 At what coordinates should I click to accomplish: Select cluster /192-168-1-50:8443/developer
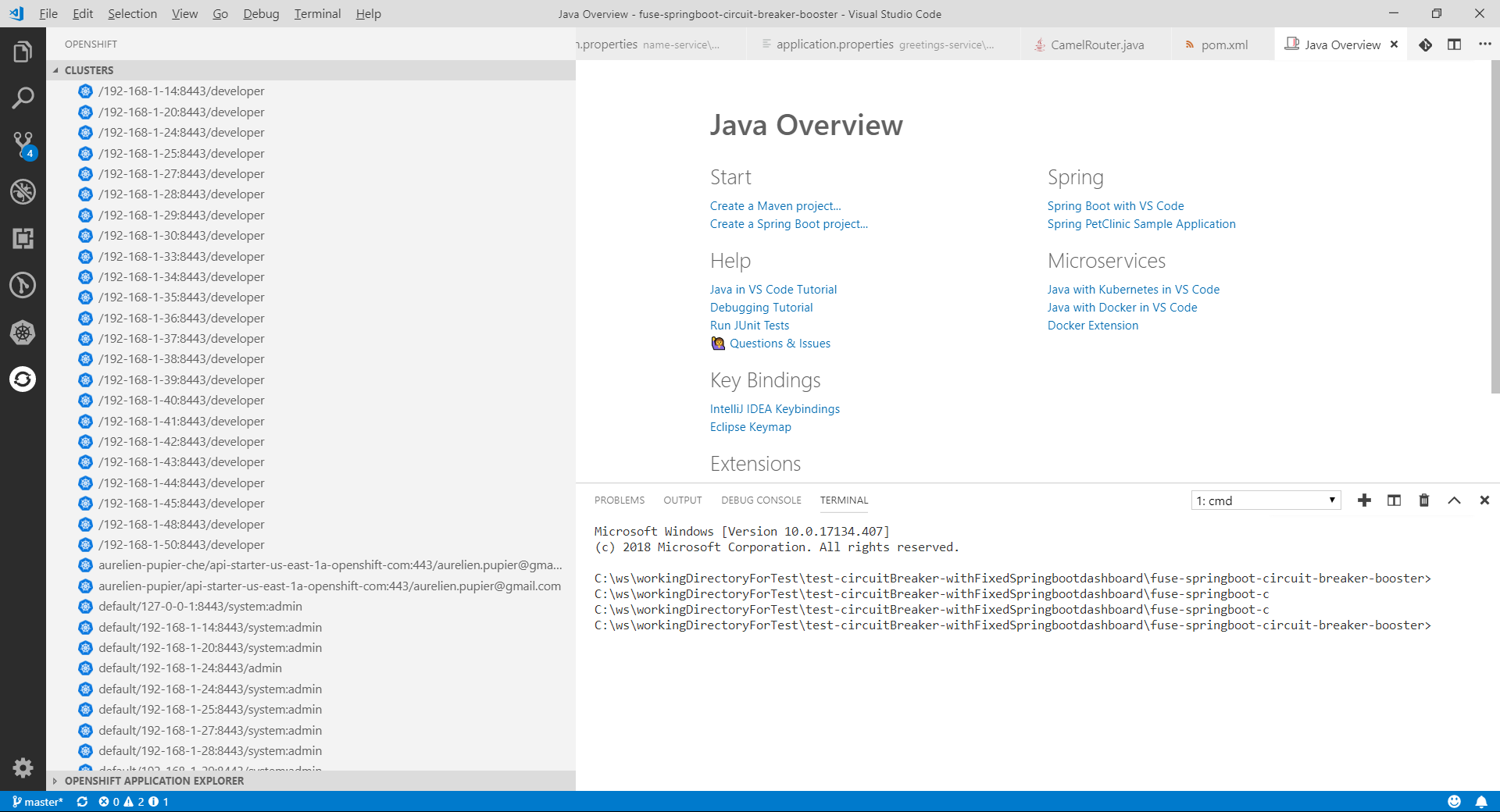[311, 545]
